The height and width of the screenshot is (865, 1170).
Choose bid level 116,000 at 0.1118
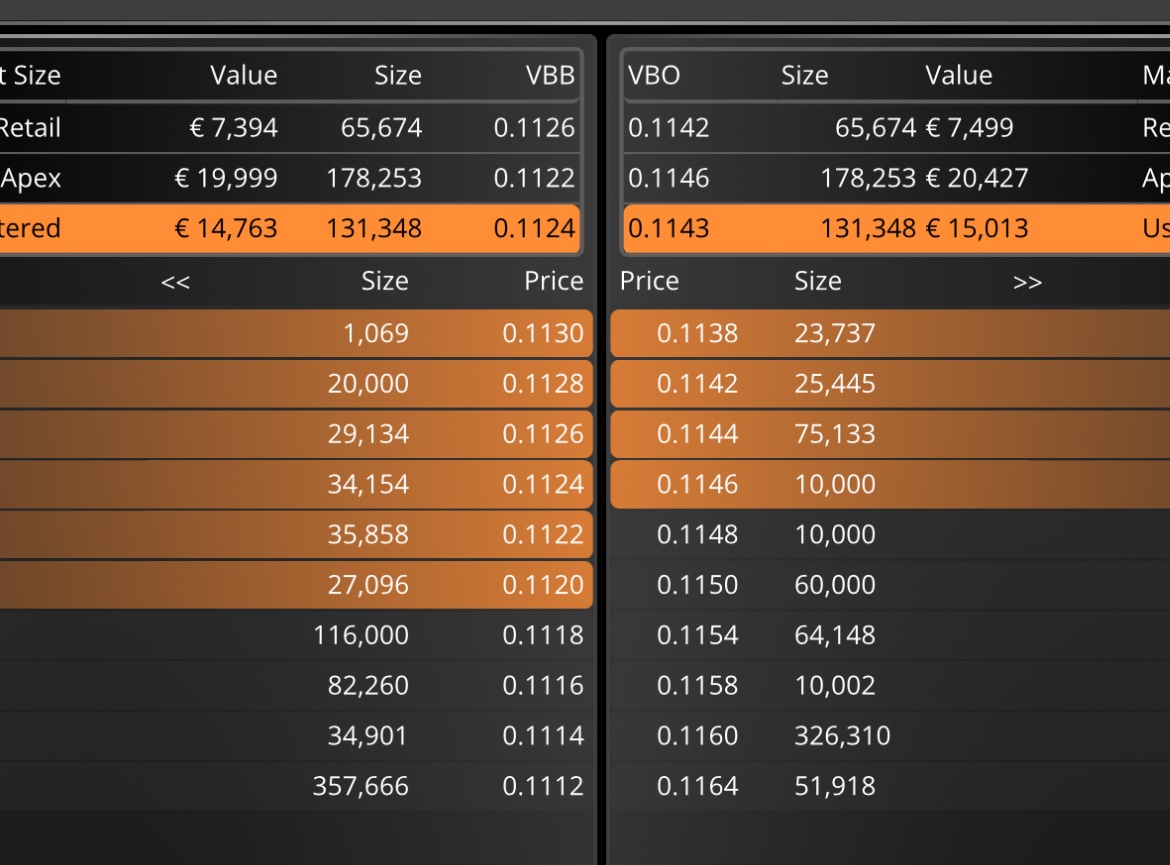point(296,635)
